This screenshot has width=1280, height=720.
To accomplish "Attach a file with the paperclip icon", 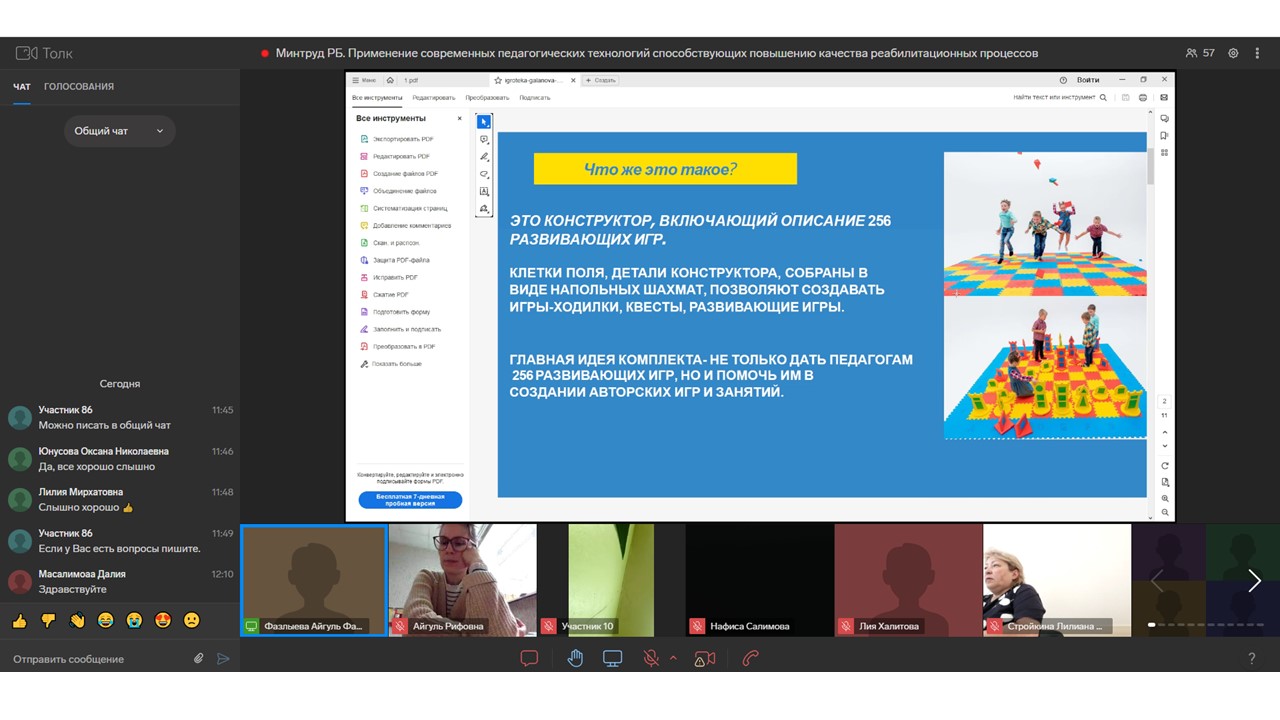I will click(x=199, y=659).
